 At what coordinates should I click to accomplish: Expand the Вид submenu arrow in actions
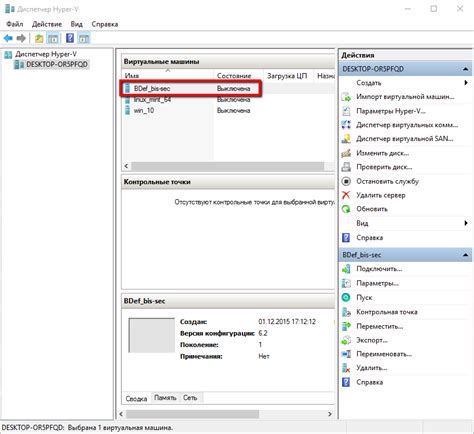[x=466, y=223]
